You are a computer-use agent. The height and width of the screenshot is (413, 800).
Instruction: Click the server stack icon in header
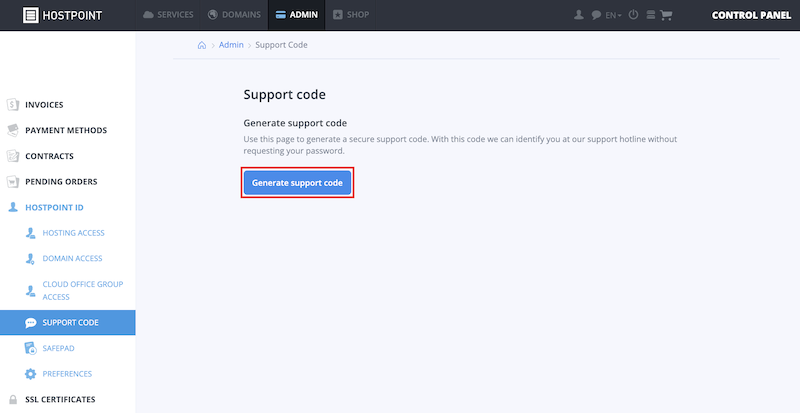pyautogui.click(x=651, y=15)
